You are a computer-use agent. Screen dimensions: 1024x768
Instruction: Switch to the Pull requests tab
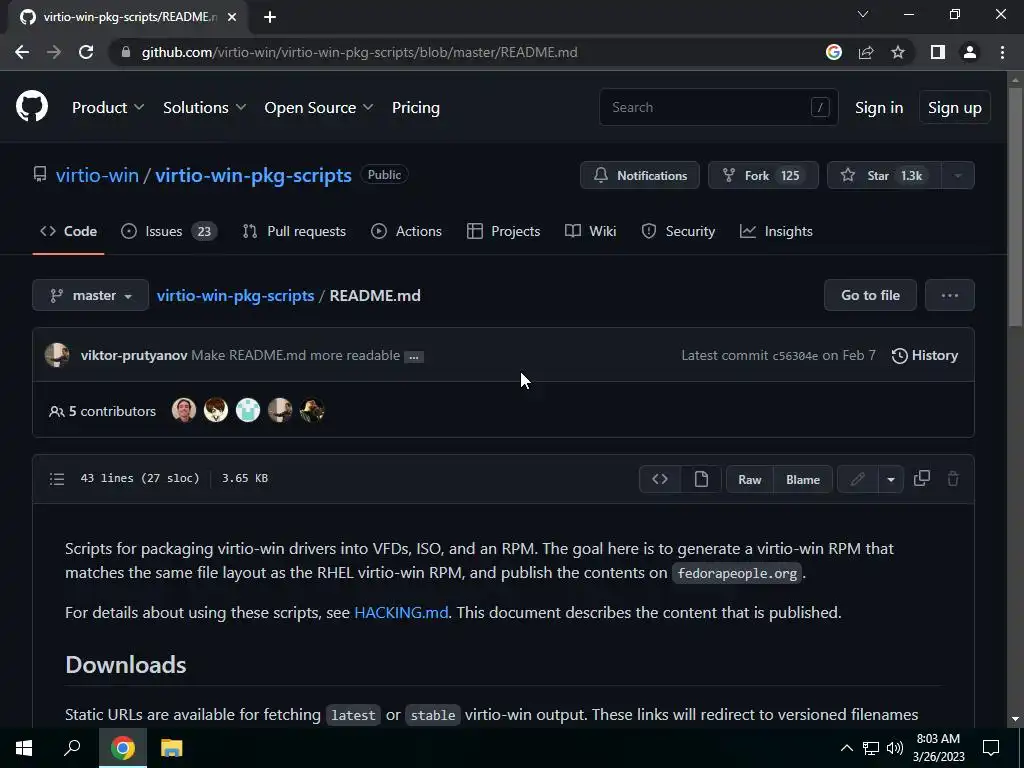pos(294,231)
